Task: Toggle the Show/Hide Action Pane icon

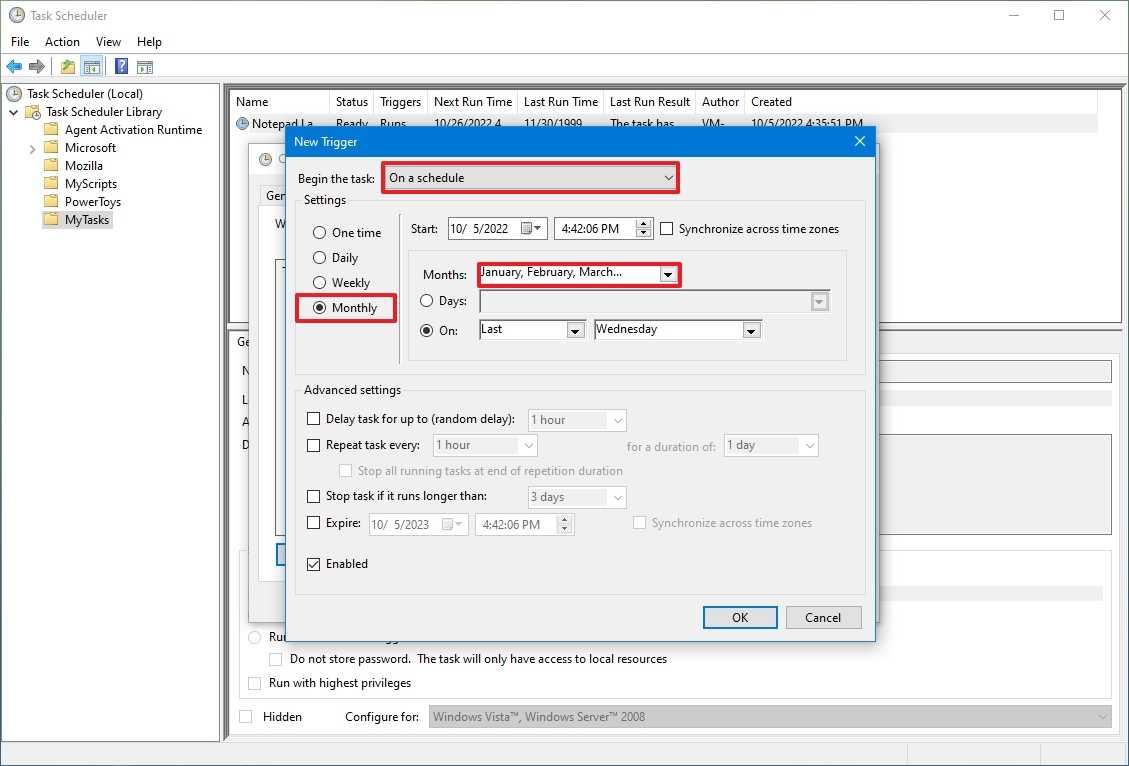Action: pos(145,67)
